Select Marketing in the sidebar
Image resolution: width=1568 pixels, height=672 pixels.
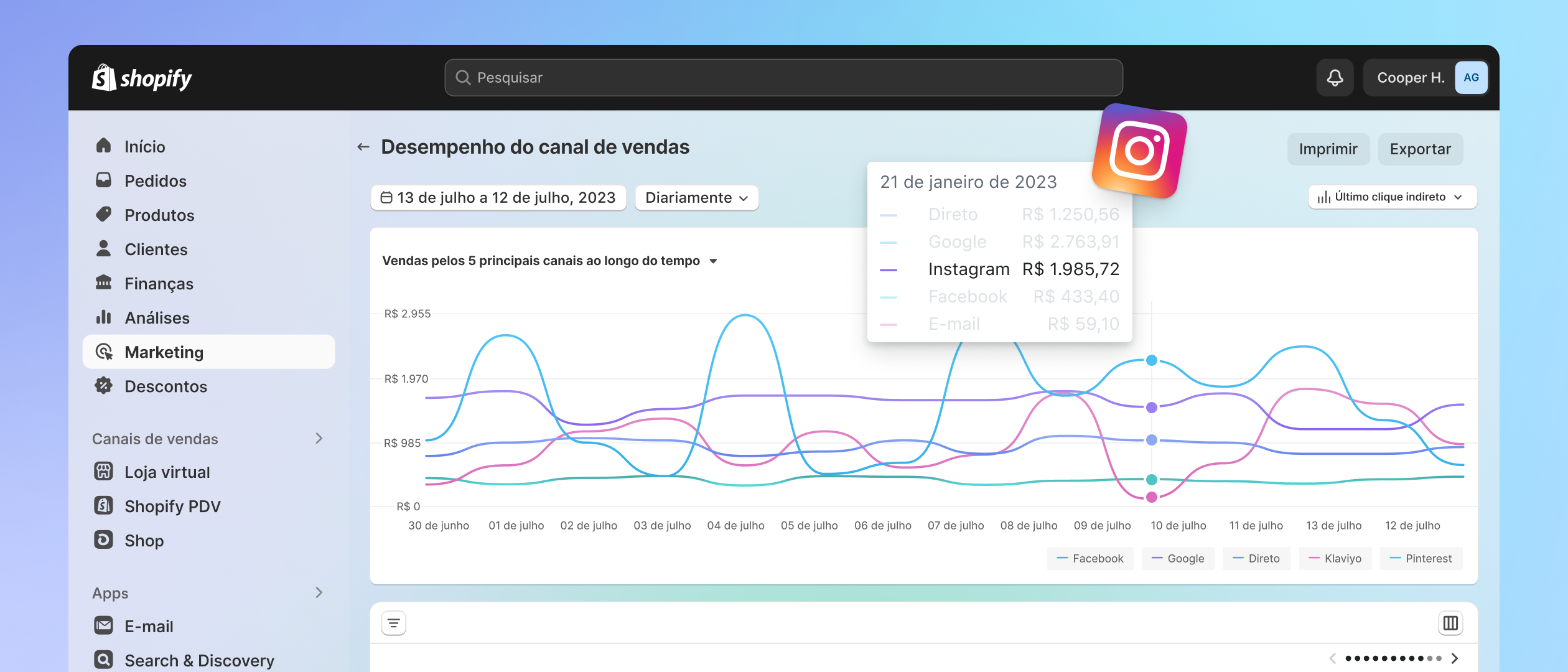208,352
